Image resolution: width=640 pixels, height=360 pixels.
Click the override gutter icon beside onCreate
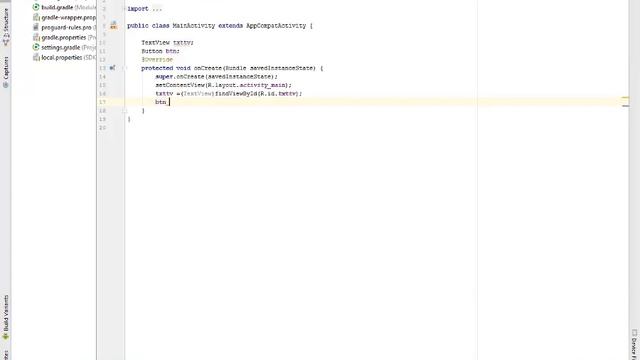point(113,68)
